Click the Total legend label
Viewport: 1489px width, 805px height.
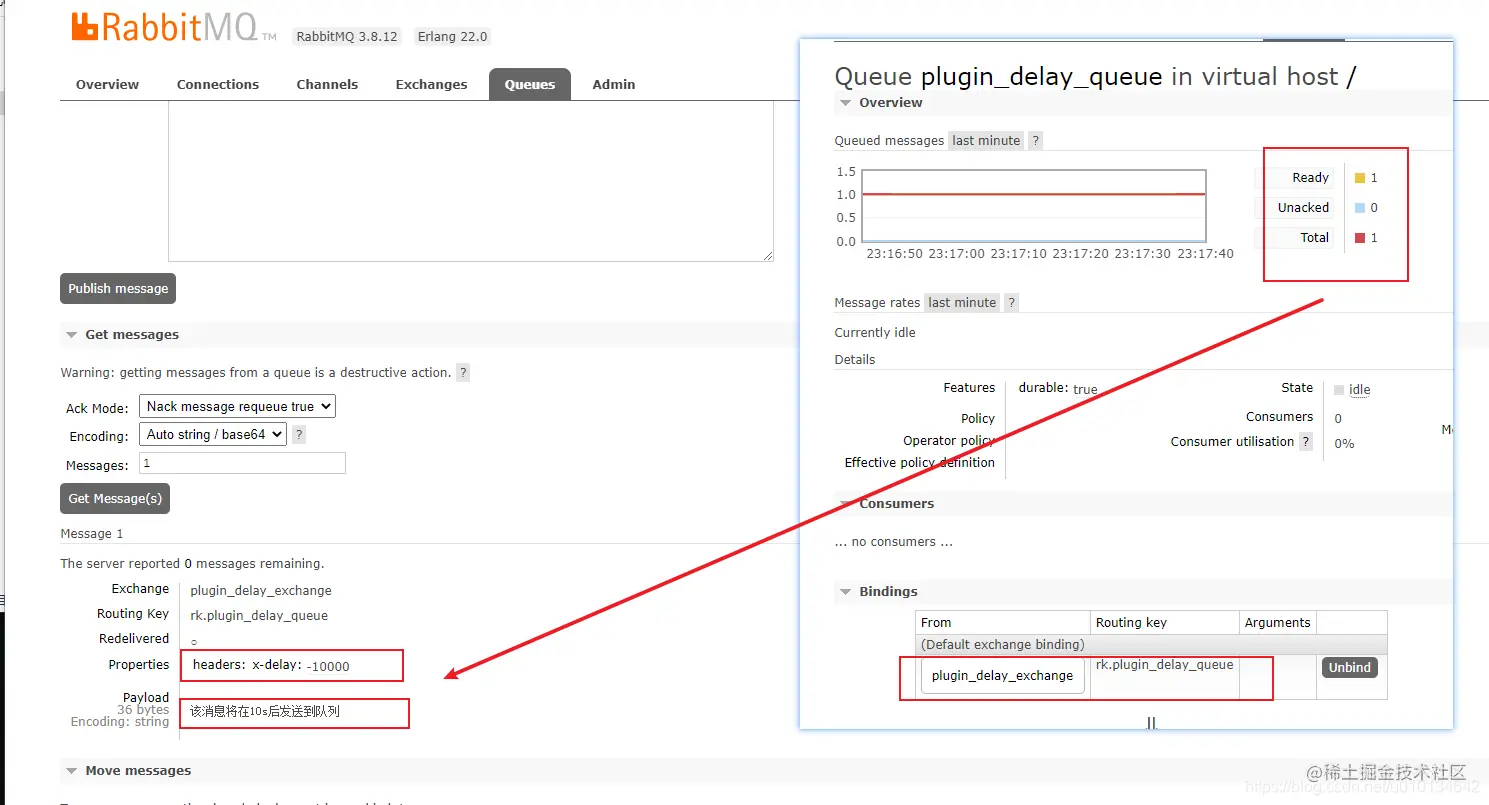(1314, 238)
